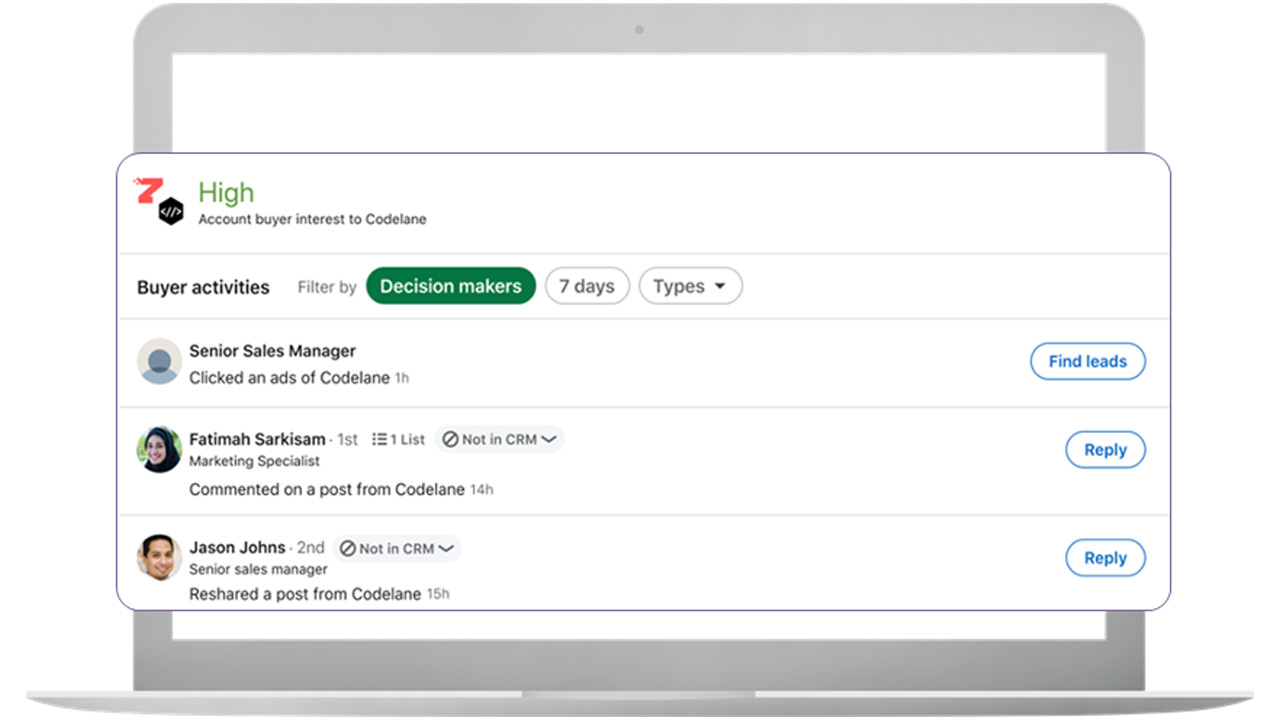Image resolution: width=1280 pixels, height=720 pixels.
Task: Click the Marketing Specialist job title
Action: point(254,461)
